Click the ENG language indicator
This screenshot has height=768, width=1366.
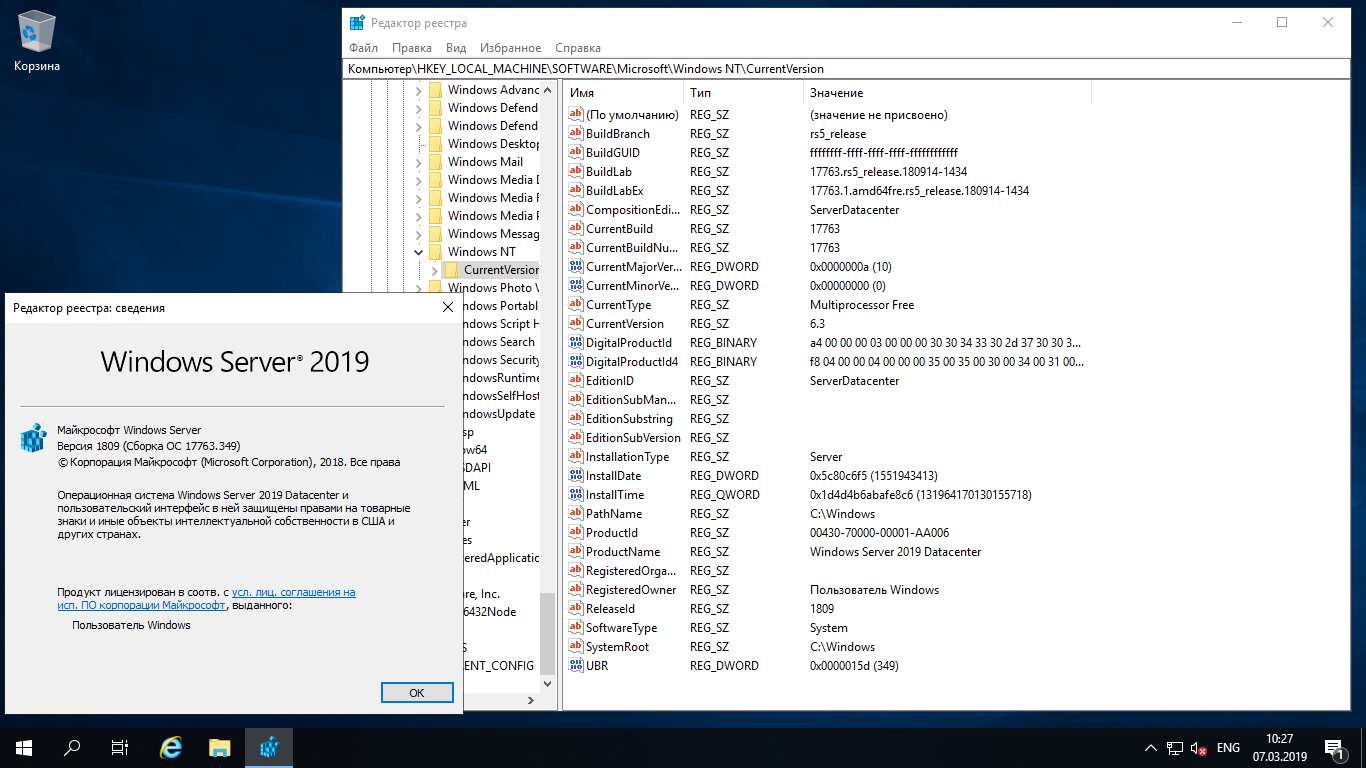click(1229, 748)
